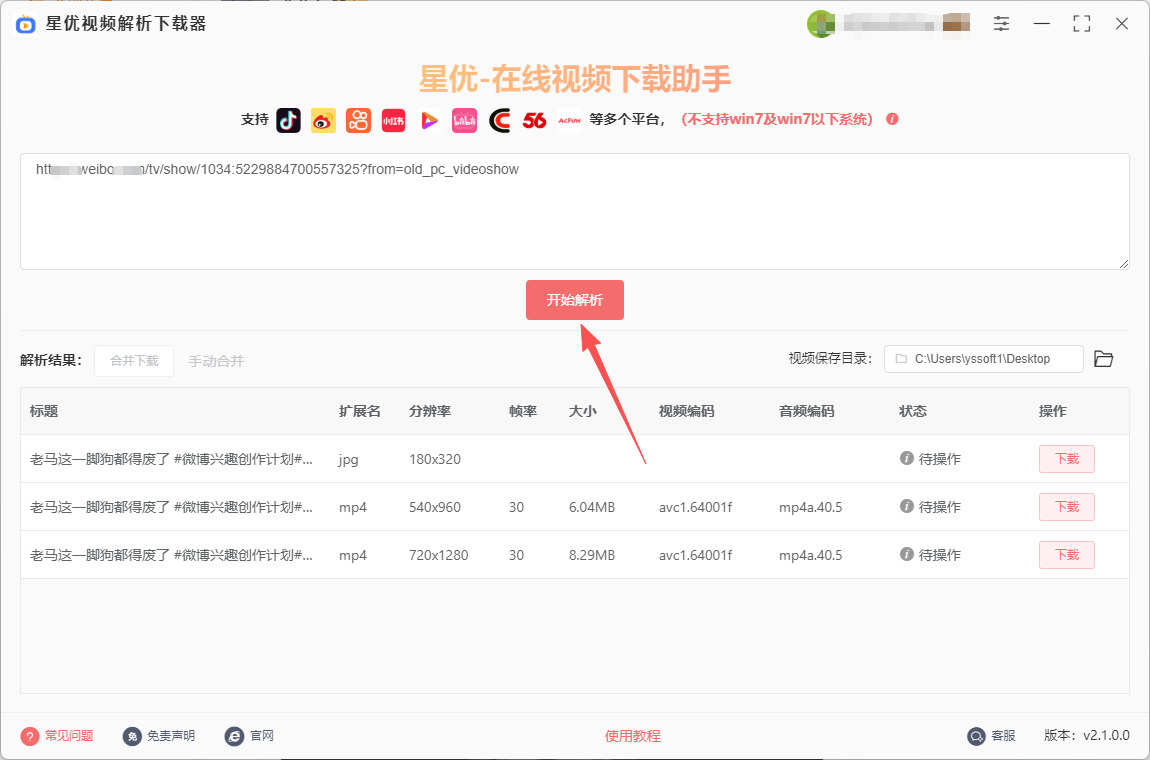Open the 免责声明 link text
The image size is (1150, 760).
[171, 736]
